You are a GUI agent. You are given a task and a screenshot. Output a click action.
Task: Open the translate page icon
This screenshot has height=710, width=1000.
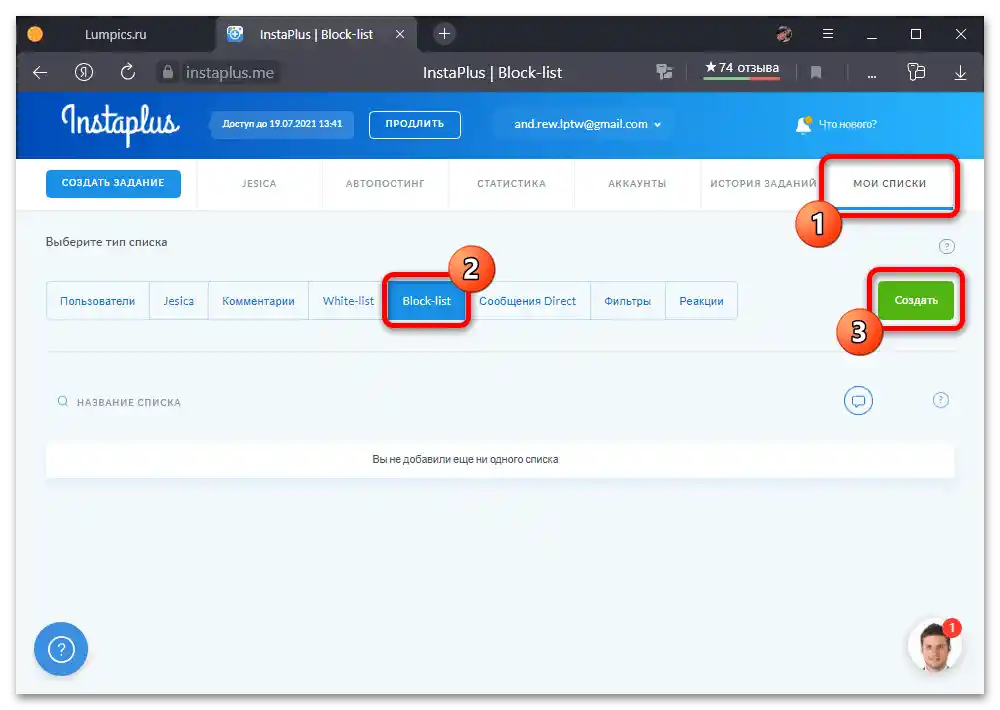[x=664, y=72]
